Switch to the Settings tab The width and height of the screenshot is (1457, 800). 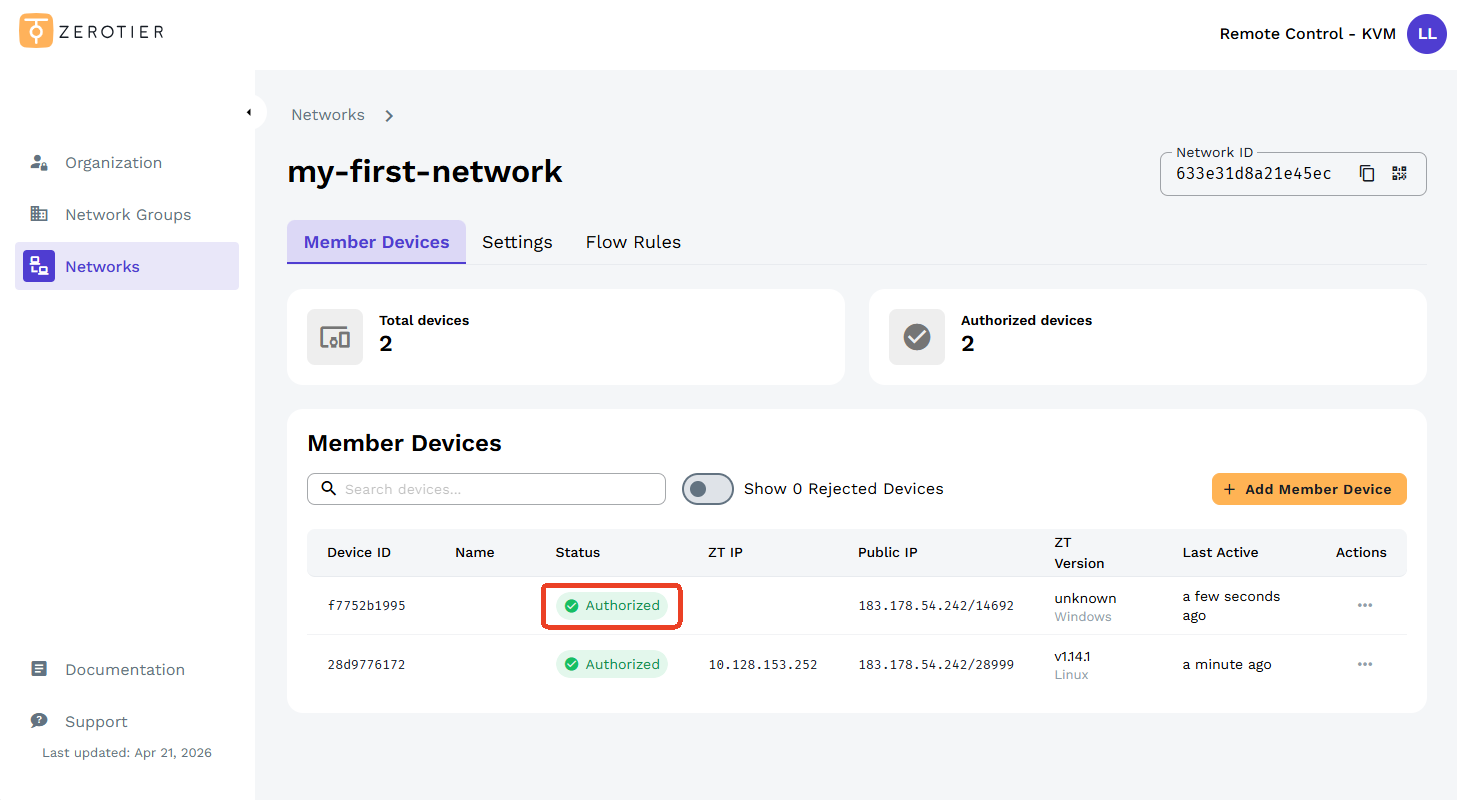[517, 242]
